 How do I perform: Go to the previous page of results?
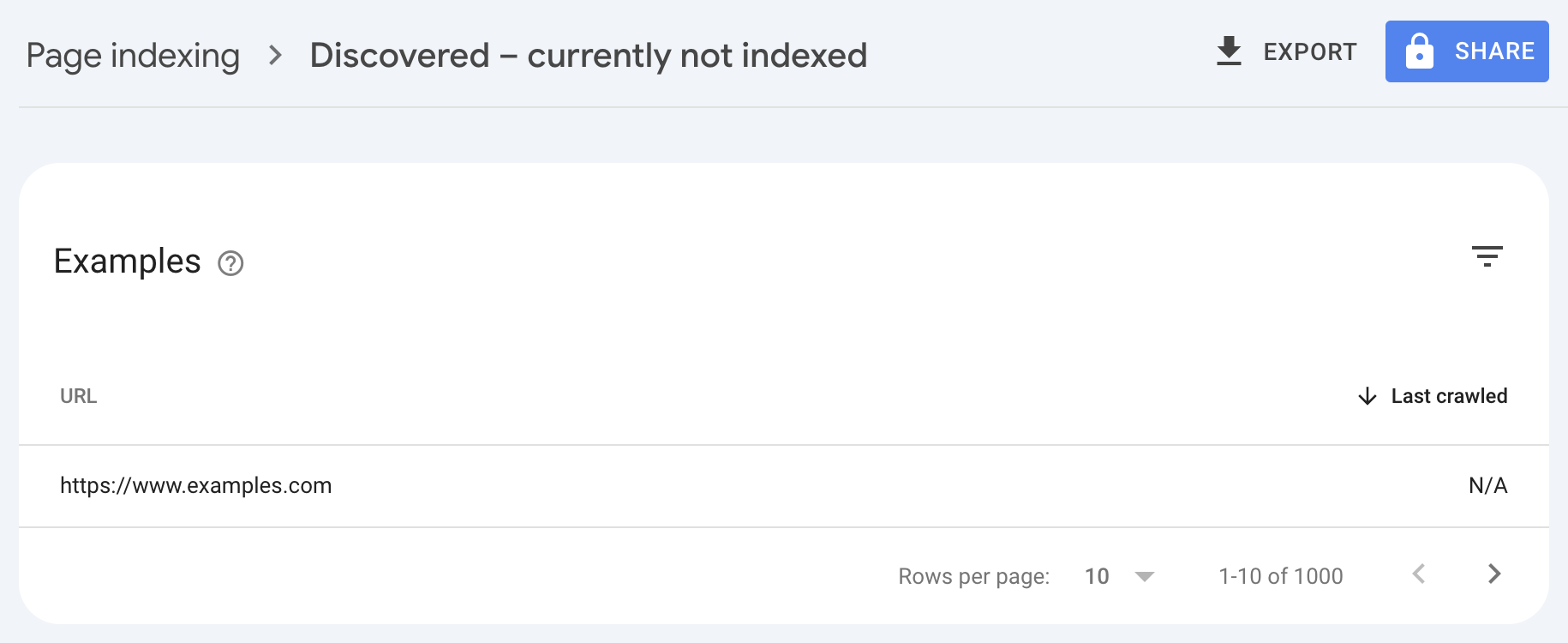(1419, 574)
